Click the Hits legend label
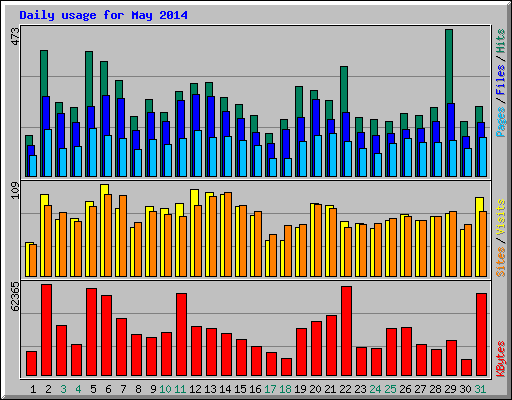512x400 pixels. pos(501,41)
